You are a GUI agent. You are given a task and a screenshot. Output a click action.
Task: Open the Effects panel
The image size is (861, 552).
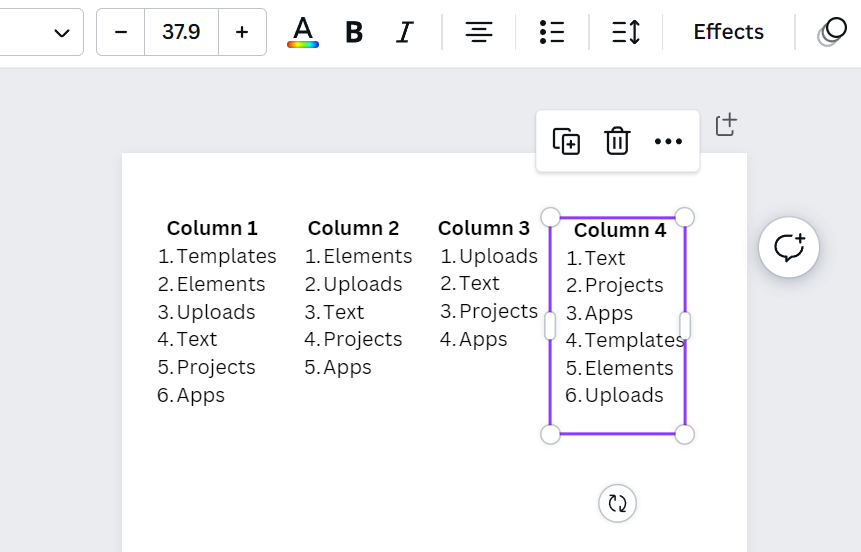(x=728, y=32)
